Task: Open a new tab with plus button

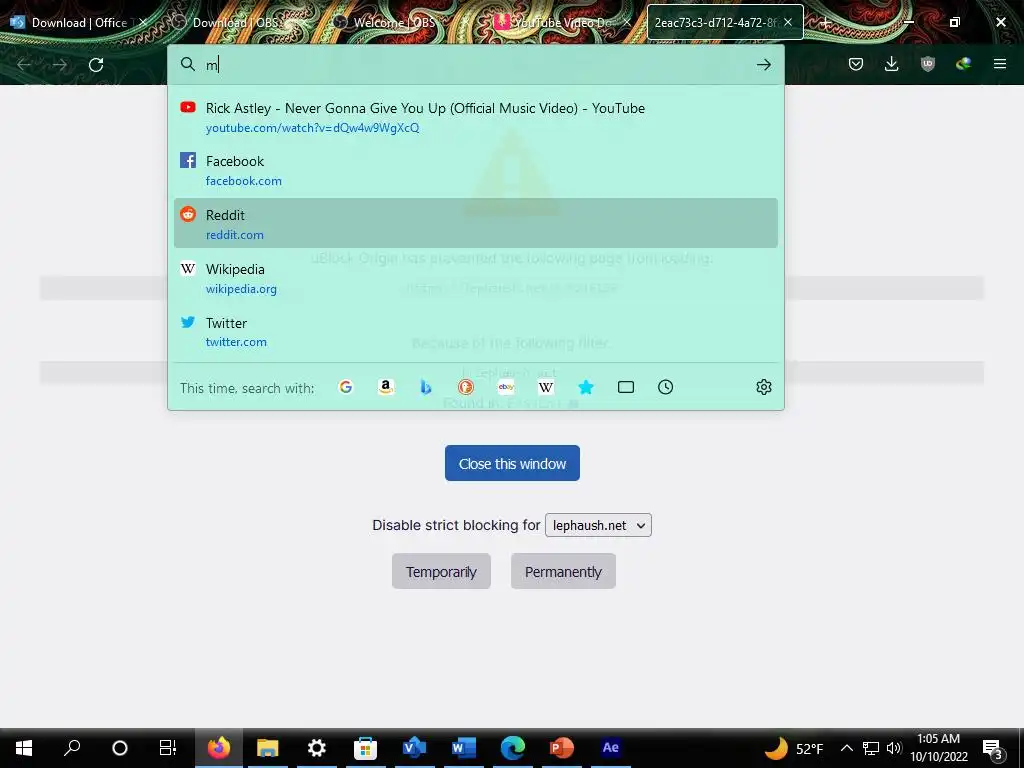Action: 825,23
